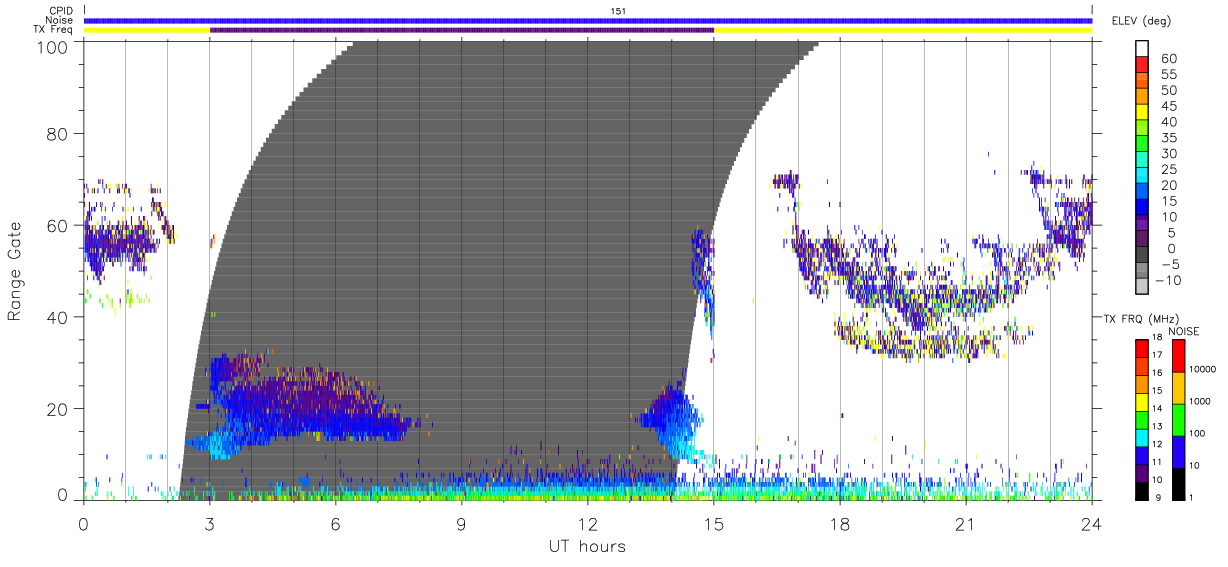The image size is (1228, 567).
Task: Click the x-axis tick label '3'
Action: pos(209,523)
